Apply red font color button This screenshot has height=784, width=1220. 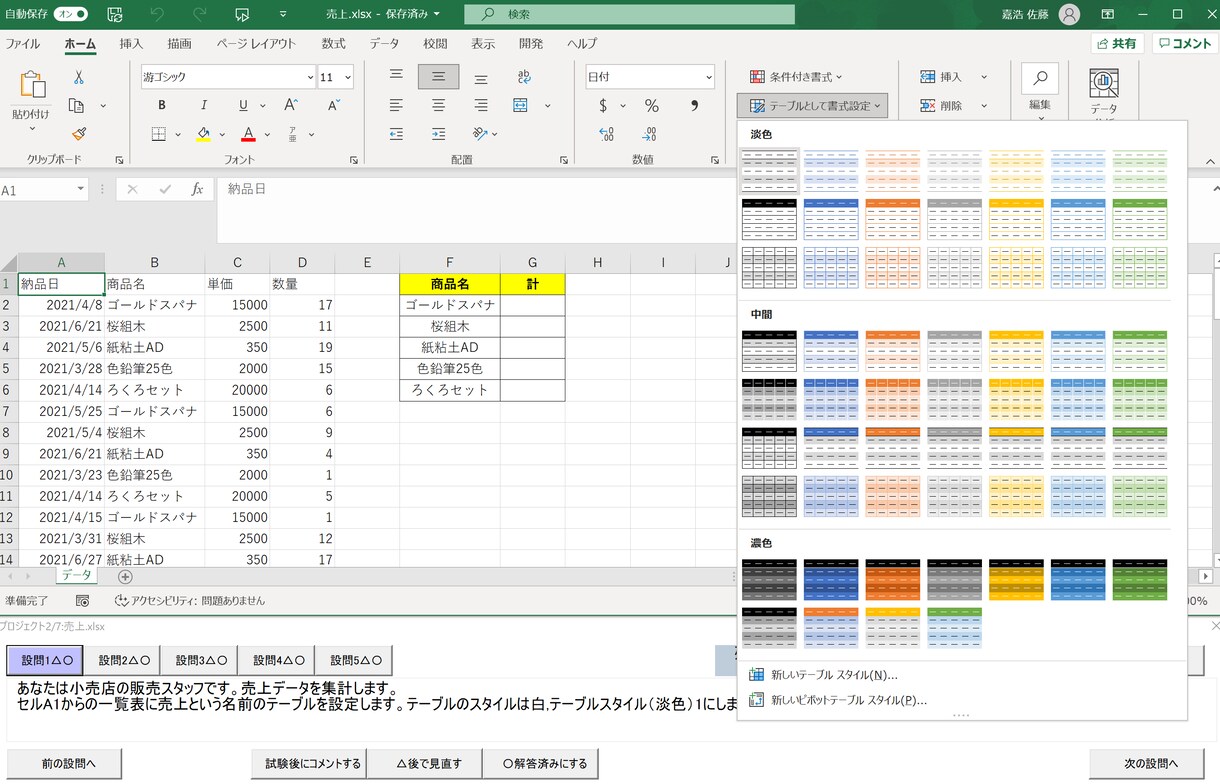[249, 134]
